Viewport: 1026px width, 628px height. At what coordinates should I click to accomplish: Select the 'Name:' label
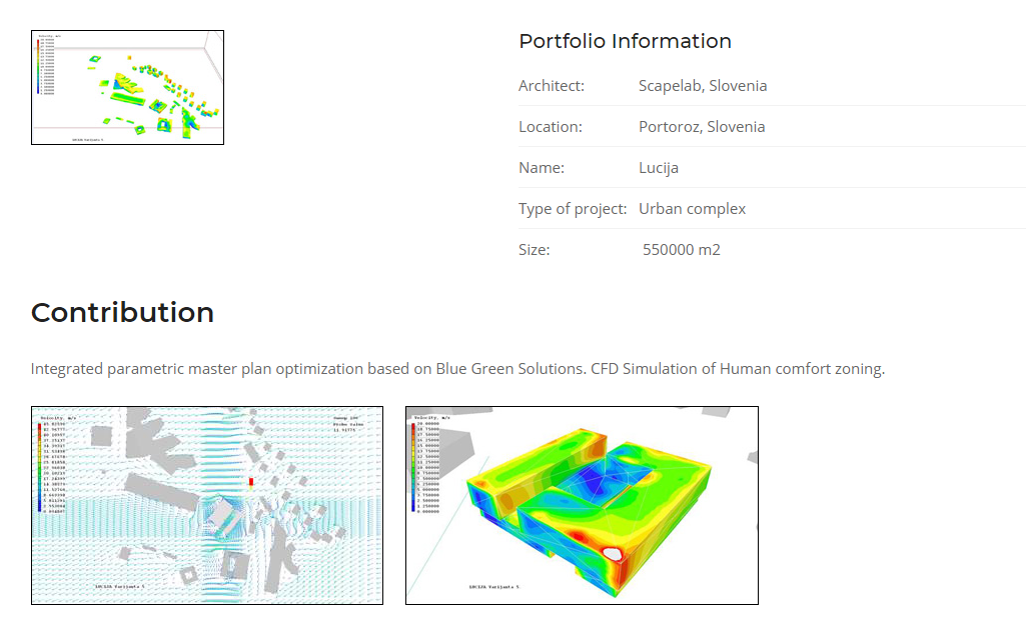[541, 168]
